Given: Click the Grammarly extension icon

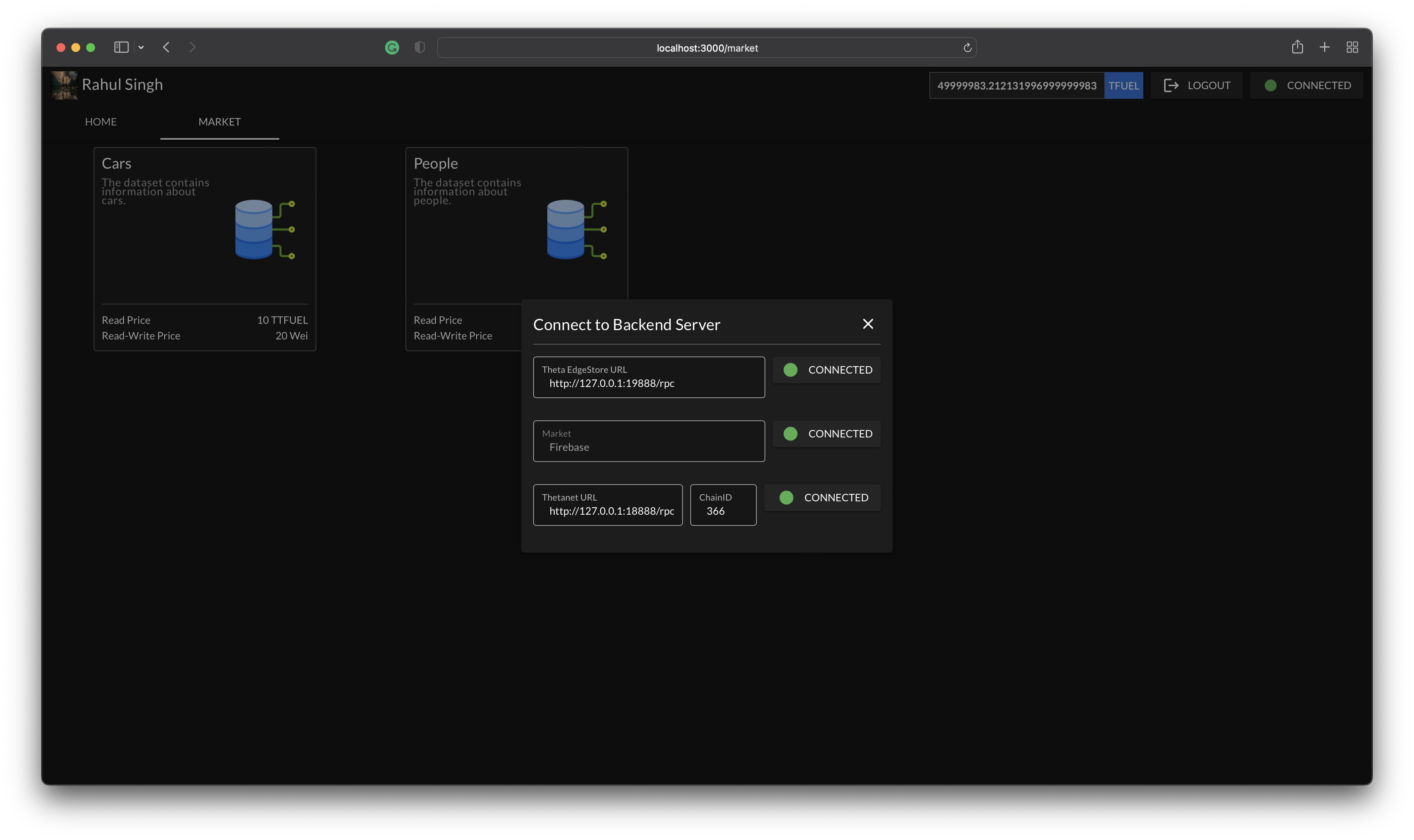Looking at the screenshot, I should click(x=391, y=48).
